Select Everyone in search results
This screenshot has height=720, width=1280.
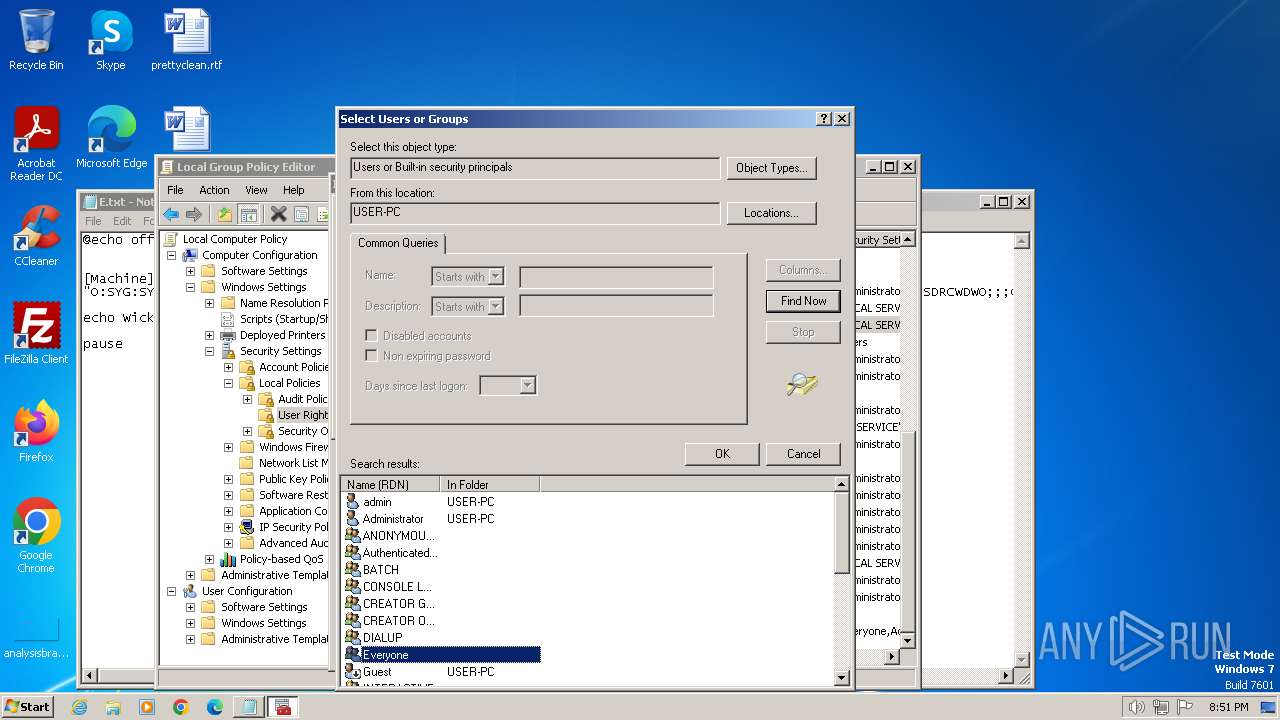pyautogui.click(x=442, y=655)
